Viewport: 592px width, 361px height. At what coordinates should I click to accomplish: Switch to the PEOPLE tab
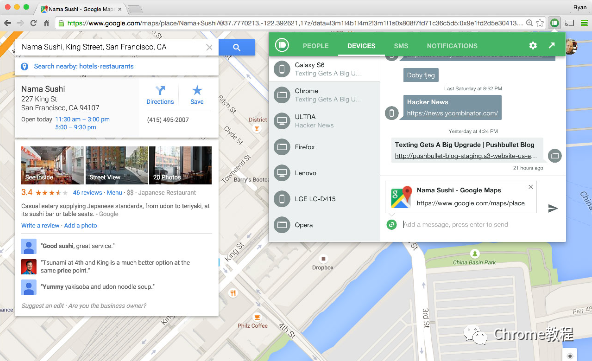click(315, 46)
